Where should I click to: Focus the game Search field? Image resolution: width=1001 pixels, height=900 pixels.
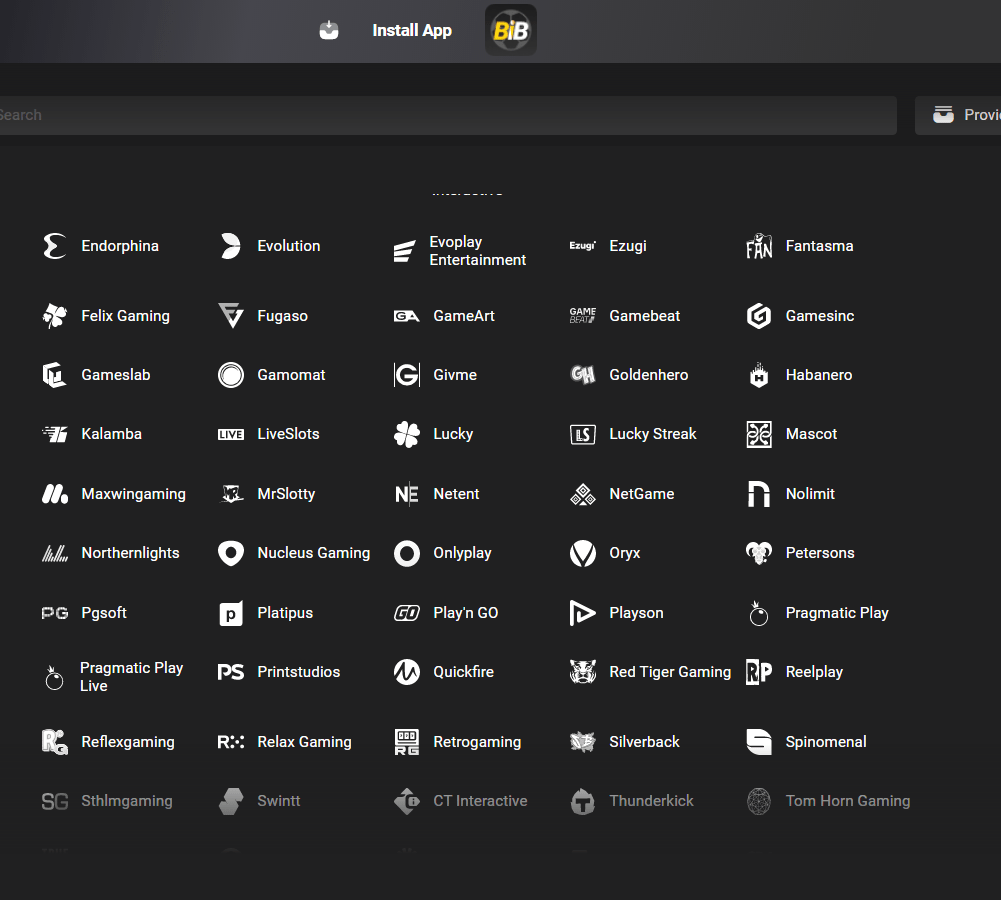(x=448, y=115)
